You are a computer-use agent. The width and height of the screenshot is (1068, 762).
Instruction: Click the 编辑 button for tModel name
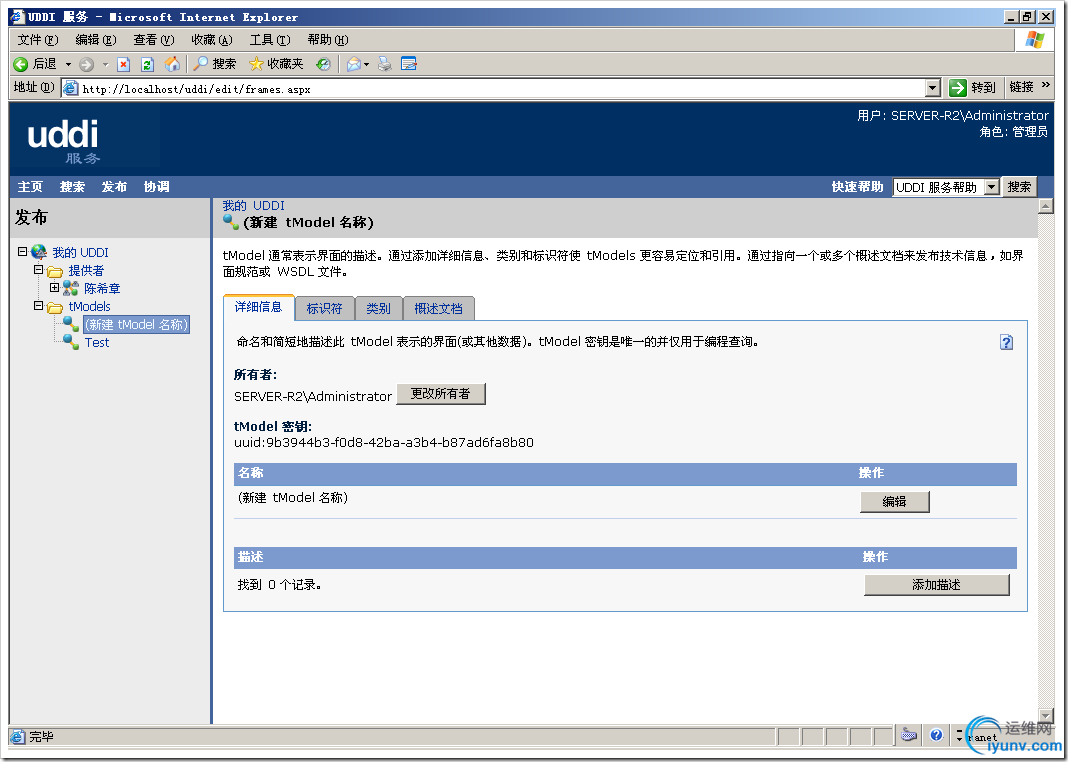[x=894, y=501]
